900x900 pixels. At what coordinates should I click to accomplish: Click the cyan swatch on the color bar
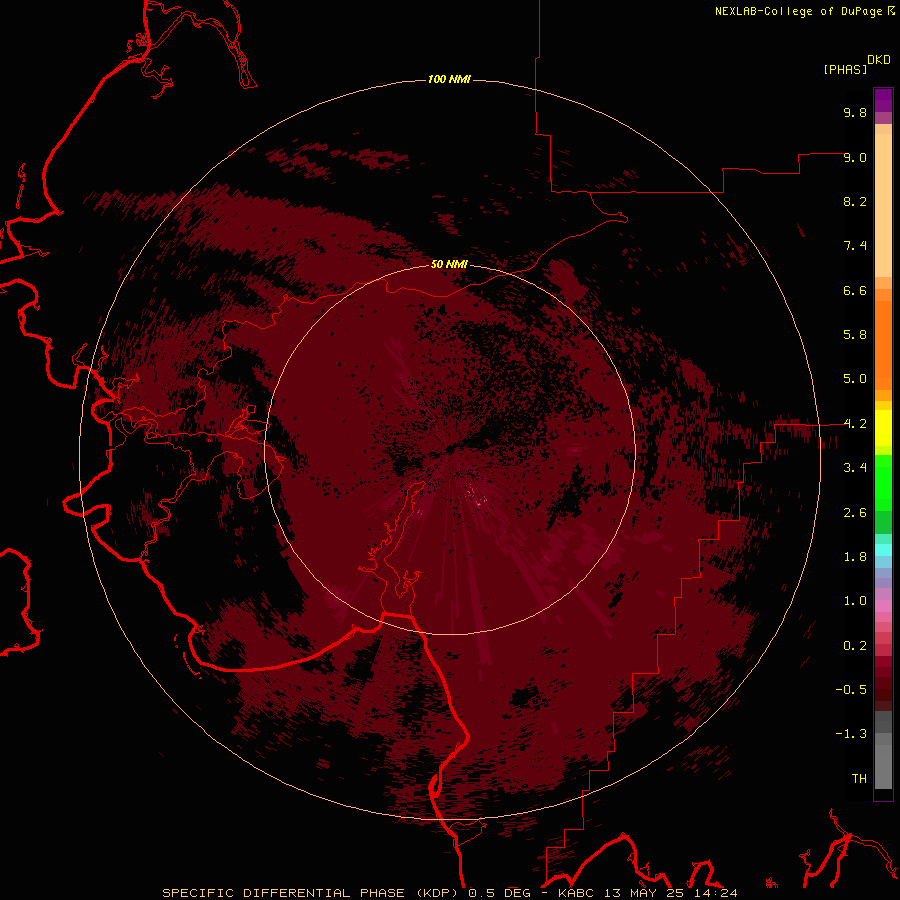click(883, 550)
